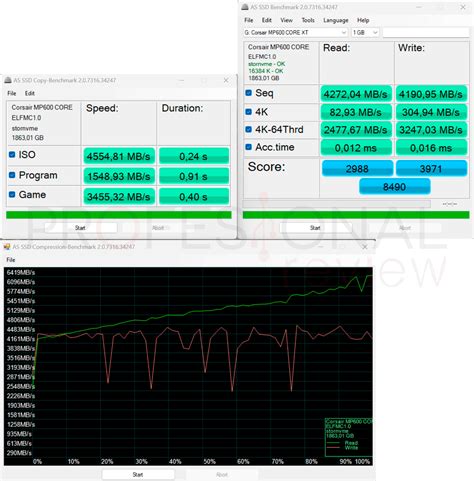The width and height of the screenshot is (474, 481).
Task: Open the View menu
Action: [286, 20]
